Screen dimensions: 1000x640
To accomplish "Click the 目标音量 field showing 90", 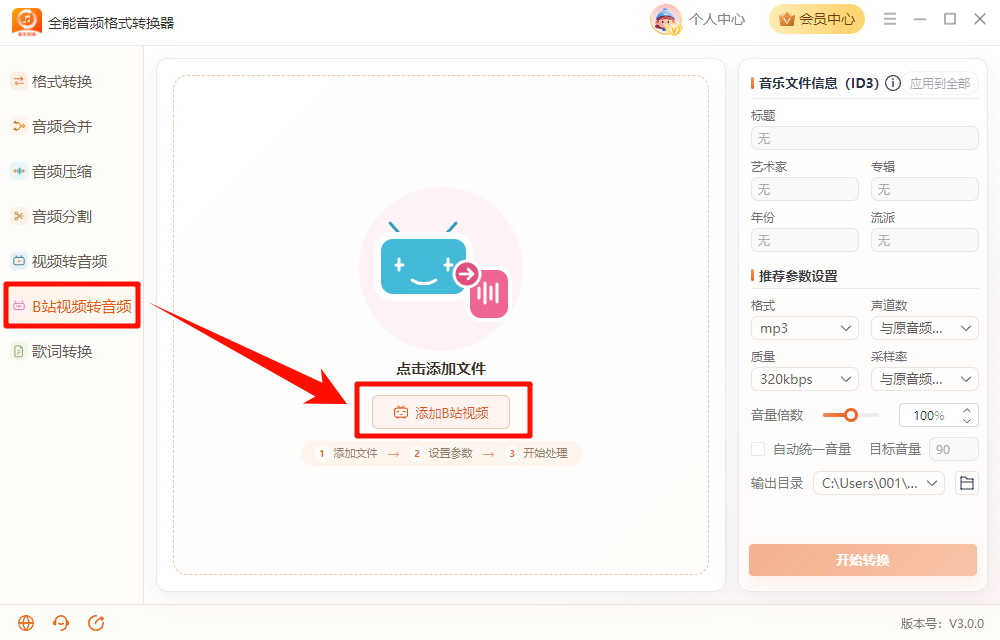I will (954, 449).
